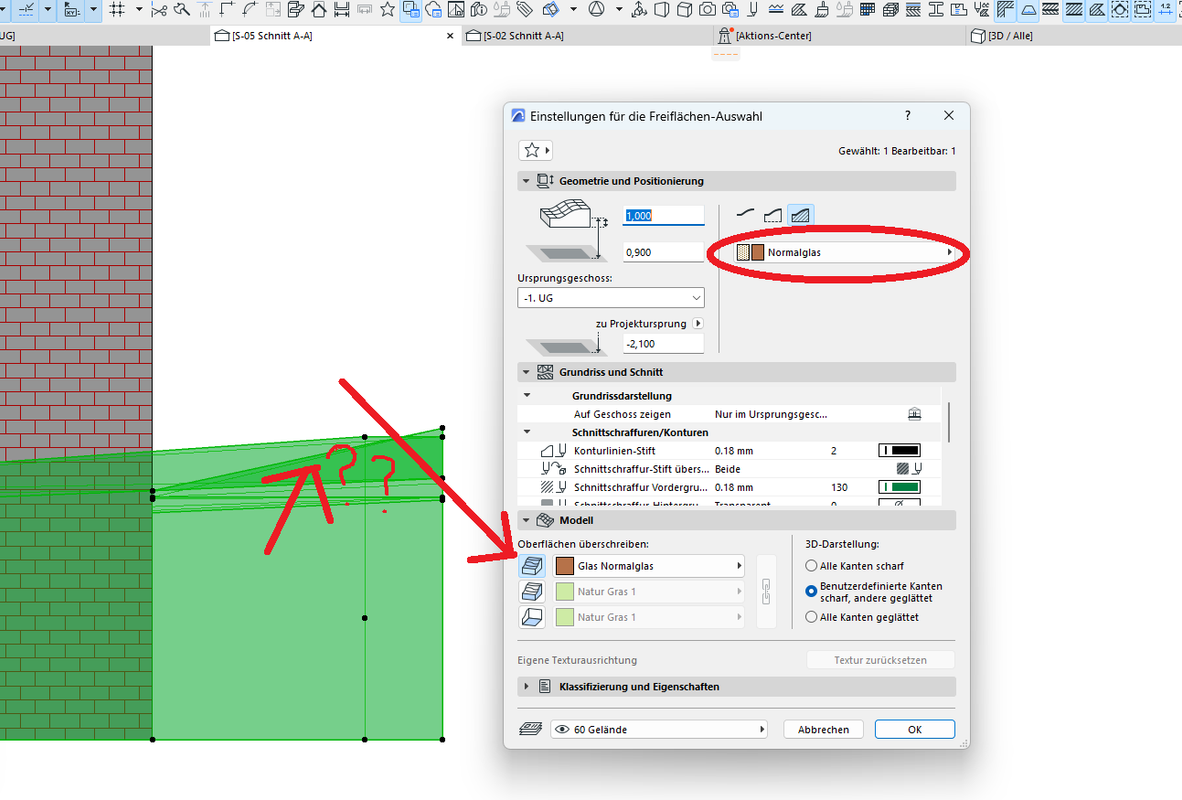
Task: Collapse the Modell panel
Action: (x=526, y=520)
